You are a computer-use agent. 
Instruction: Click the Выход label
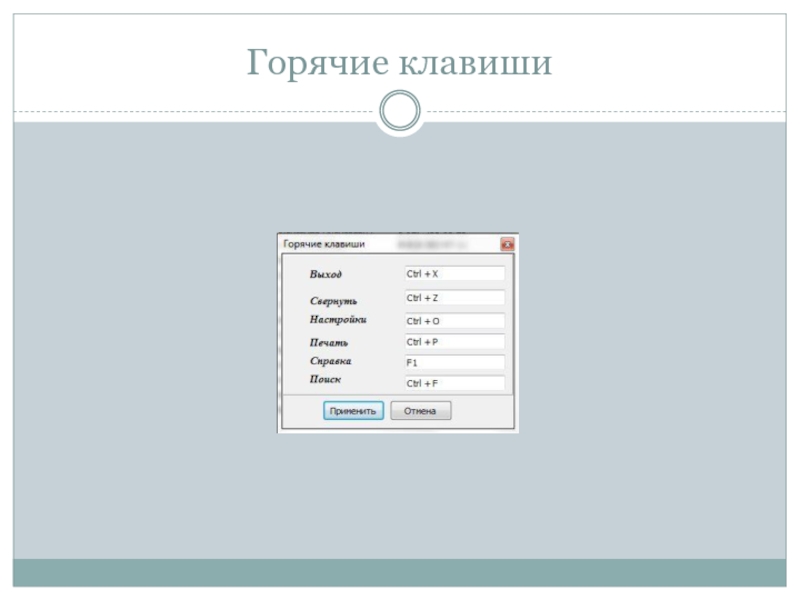click(325, 274)
